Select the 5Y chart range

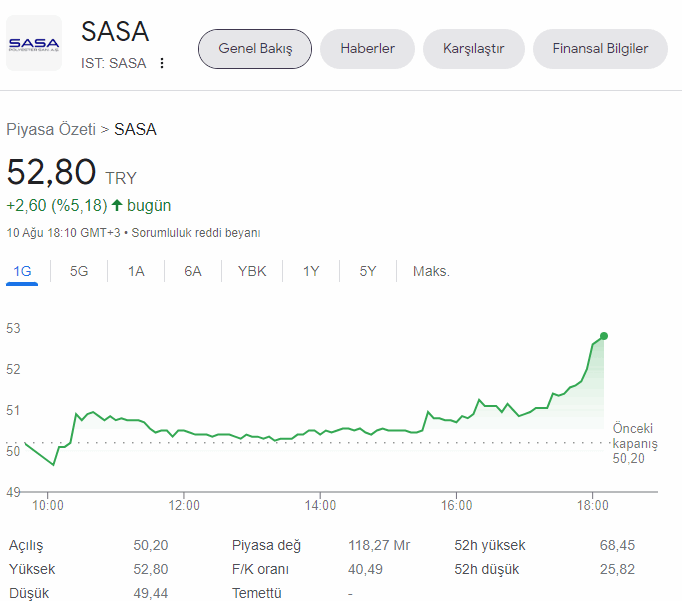368,271
